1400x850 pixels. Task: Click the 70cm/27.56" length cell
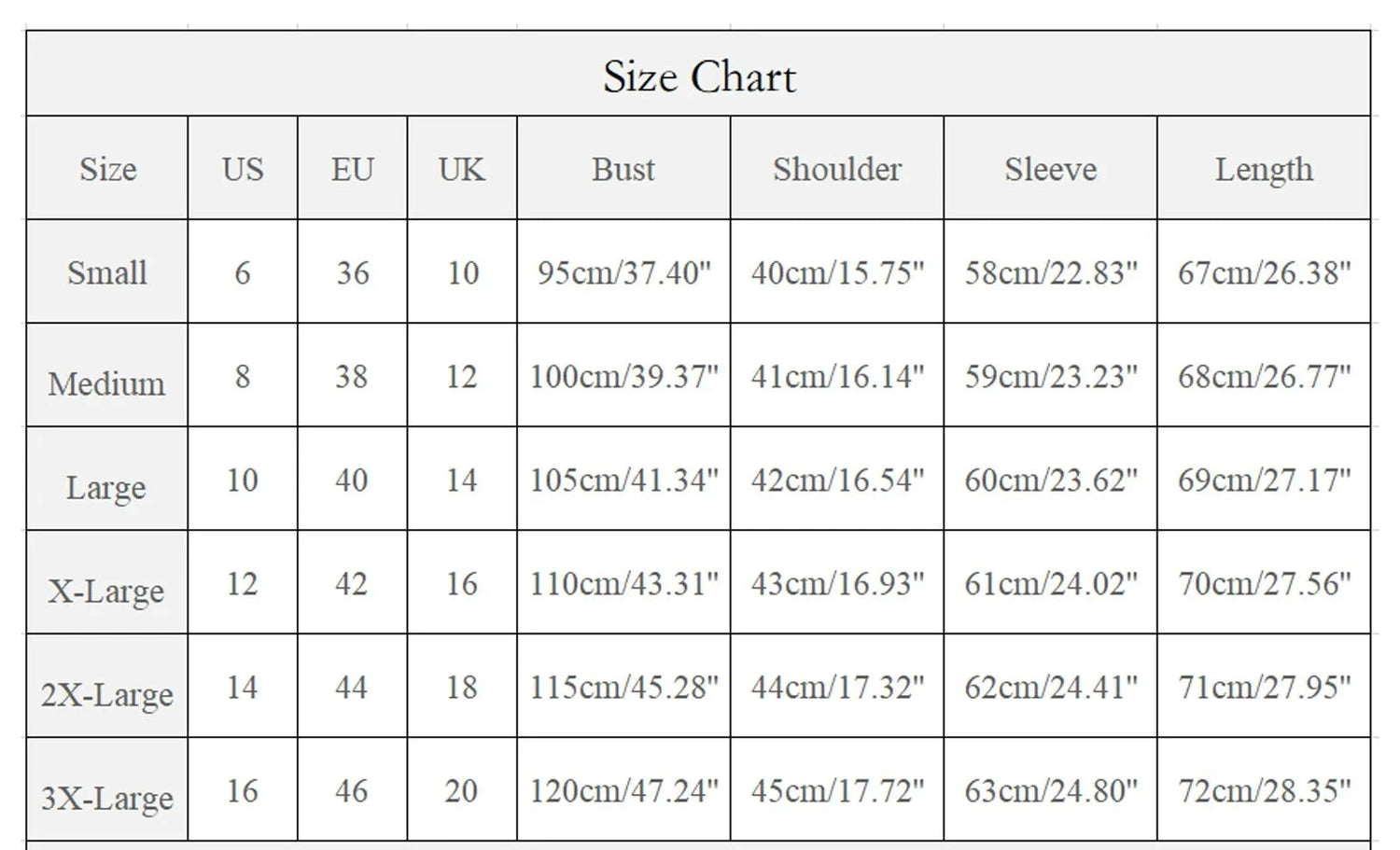click(x=1264, y=583)
